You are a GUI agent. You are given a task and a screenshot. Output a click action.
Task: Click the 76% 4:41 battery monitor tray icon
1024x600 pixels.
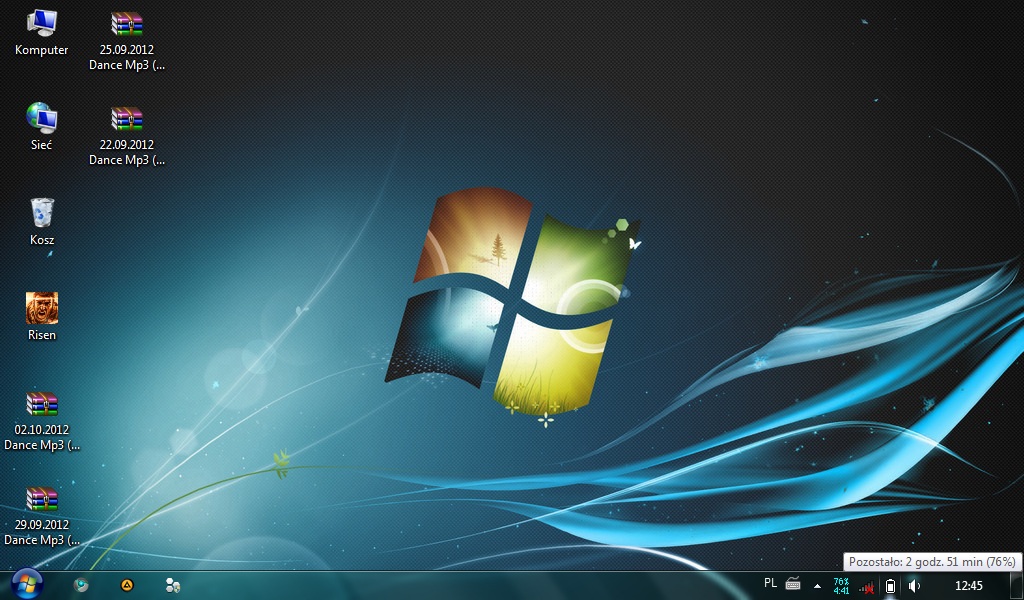(x=841, y=586)
